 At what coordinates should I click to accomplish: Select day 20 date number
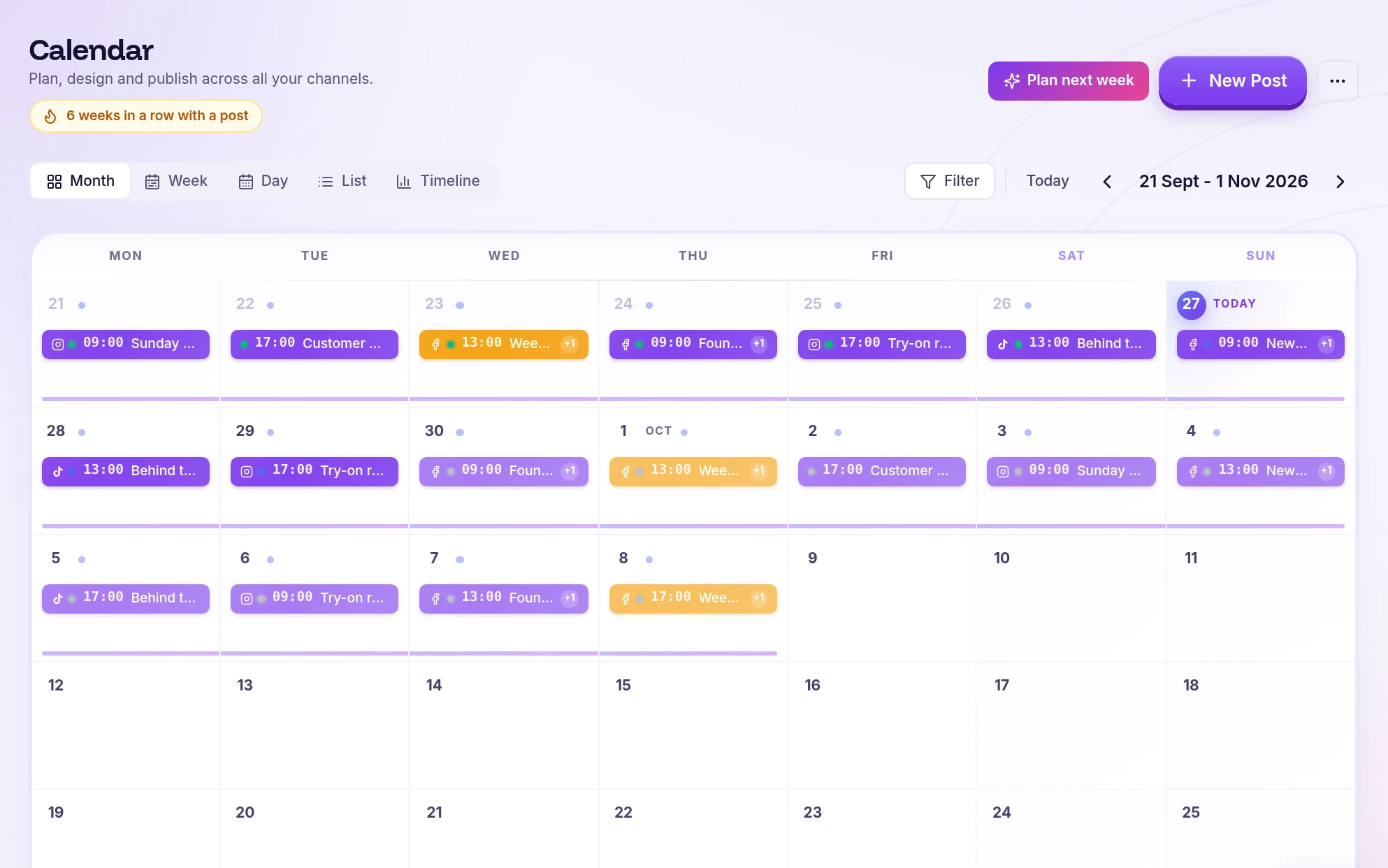pos(245,812)
